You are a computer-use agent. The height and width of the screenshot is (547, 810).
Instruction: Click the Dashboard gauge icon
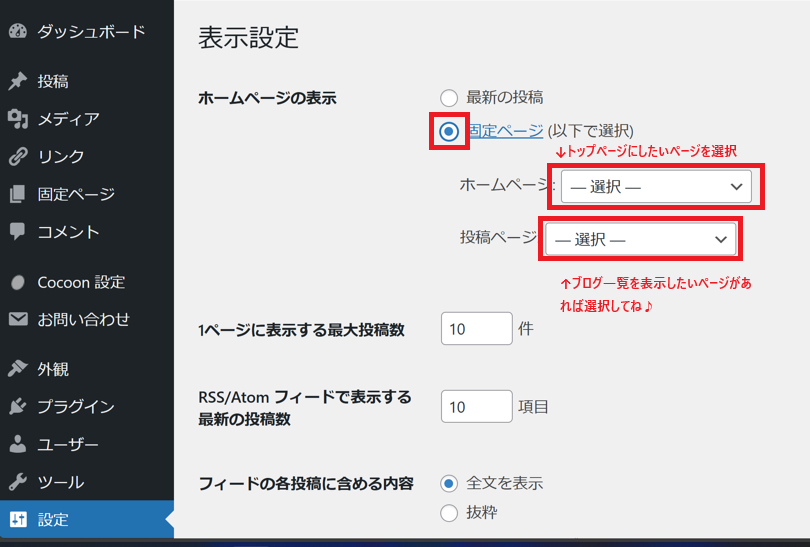pyautogui.click(x=17, y=31)
